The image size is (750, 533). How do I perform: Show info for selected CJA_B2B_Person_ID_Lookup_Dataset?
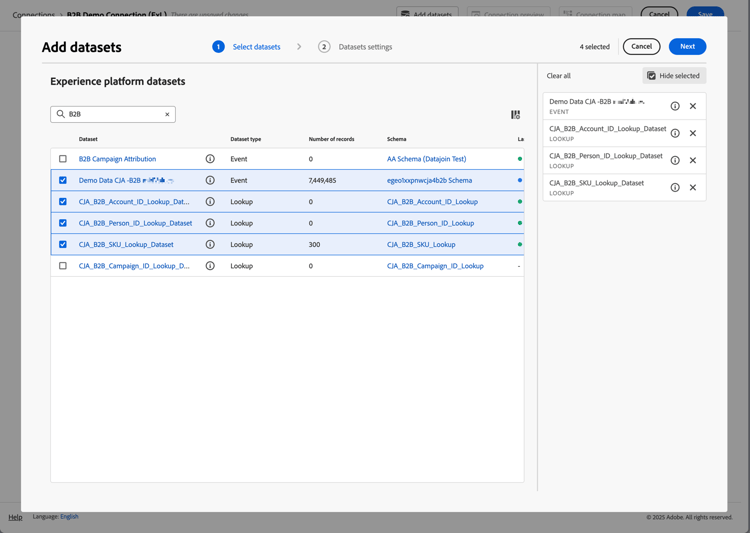(x=675, y=160)
